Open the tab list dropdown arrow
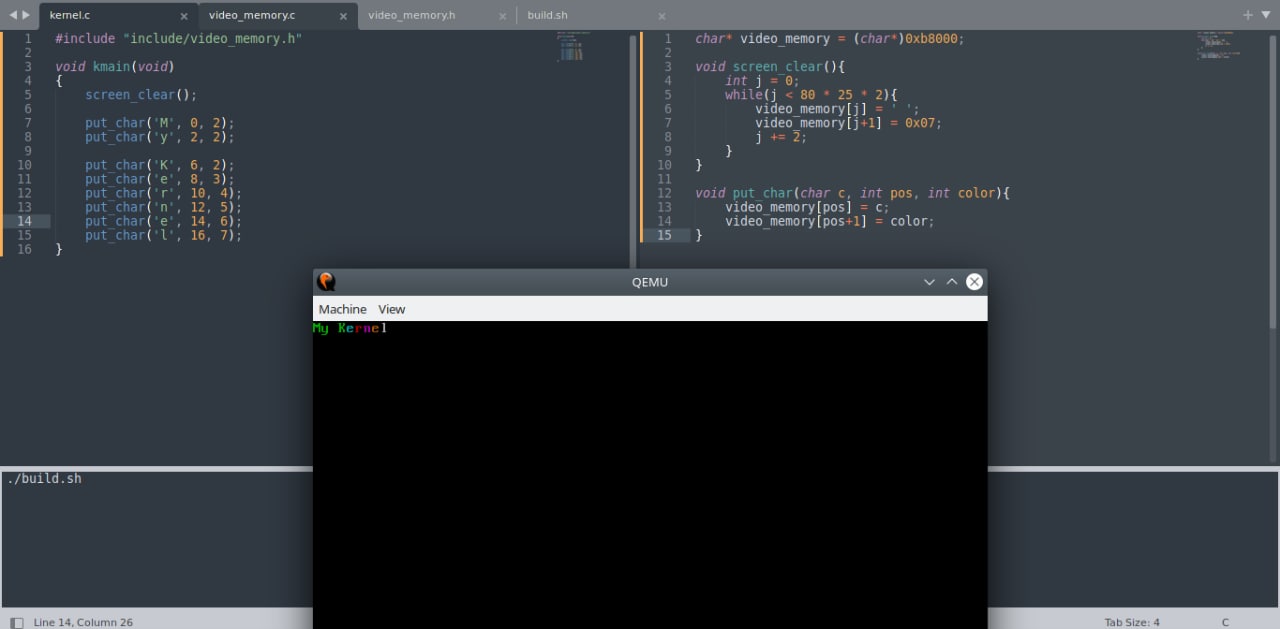 (1265, 15)
